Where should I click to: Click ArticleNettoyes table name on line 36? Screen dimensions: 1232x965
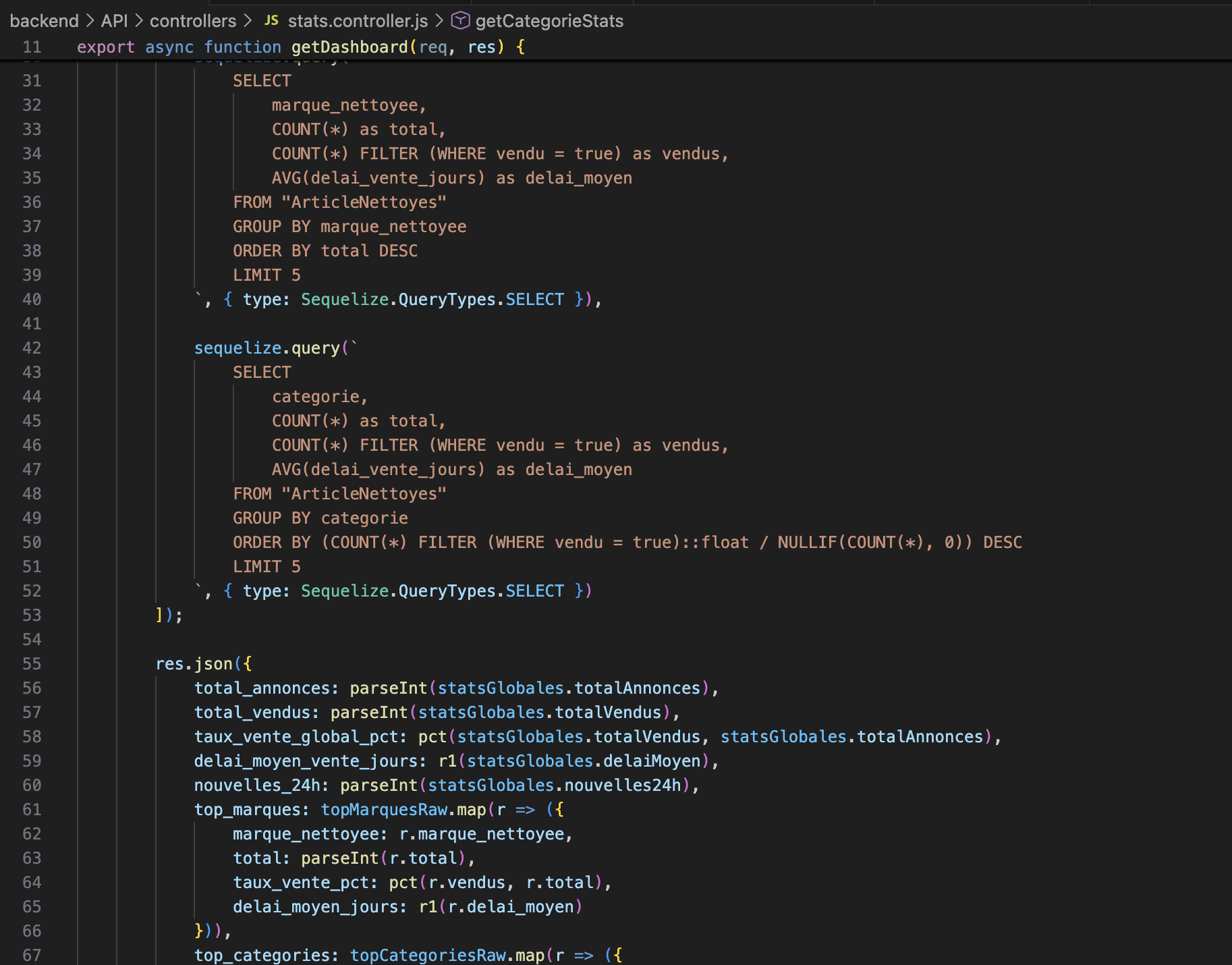[x=363, y=202]
